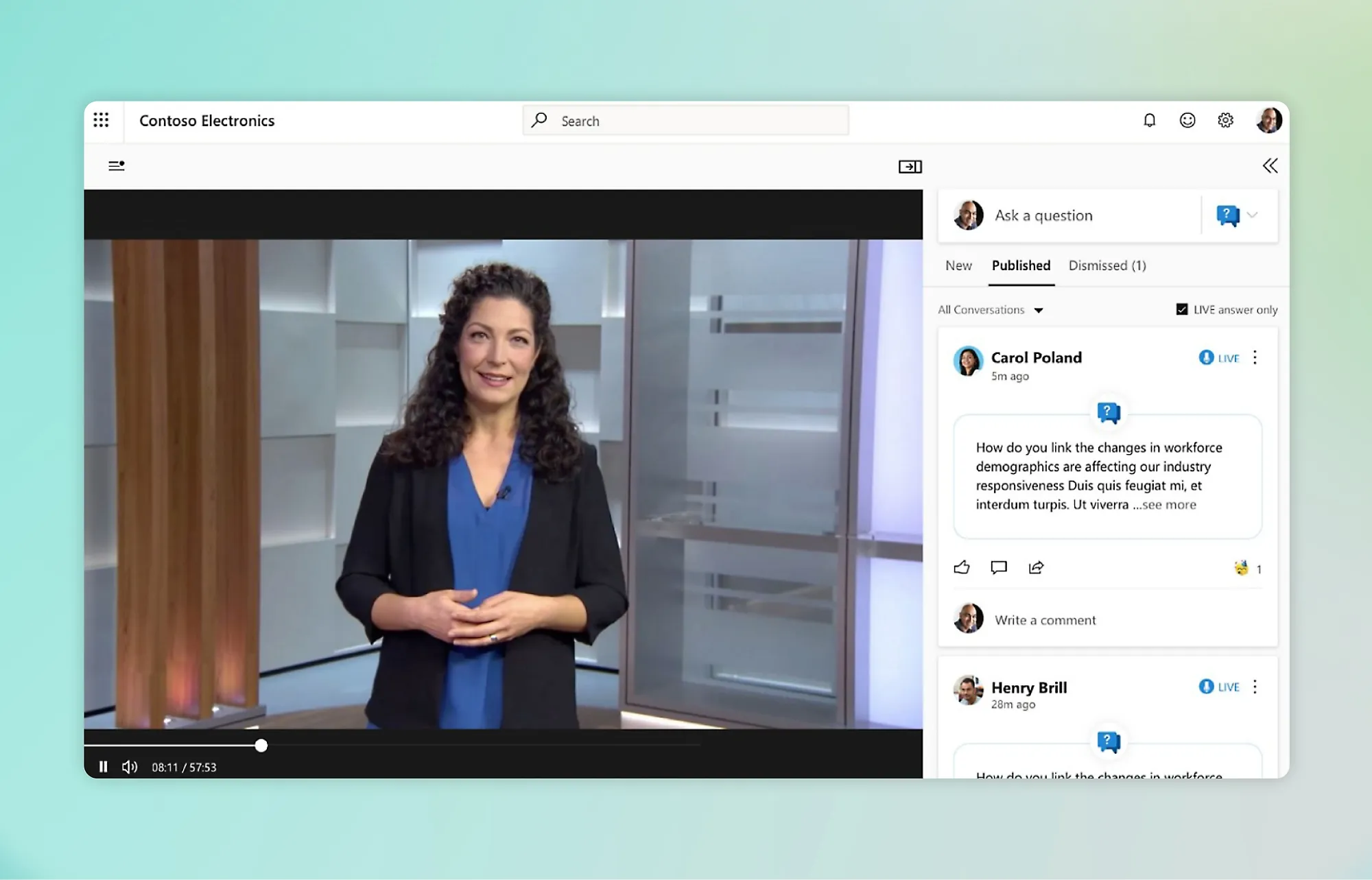Click the video progress slider handle
This screenshot has height=880, width=1372.
(x=261, y=746)
